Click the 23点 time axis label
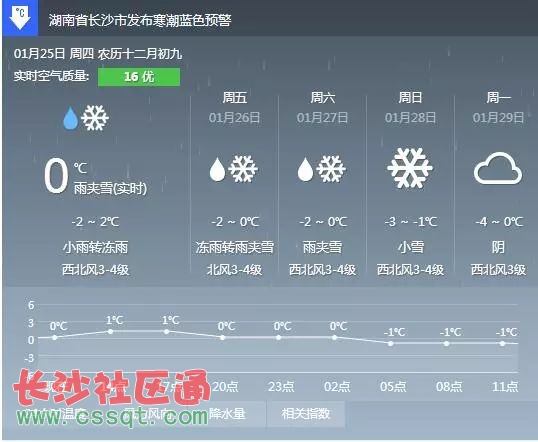The width and height of the screenshot is (538, 442). (x=281, y=387)
